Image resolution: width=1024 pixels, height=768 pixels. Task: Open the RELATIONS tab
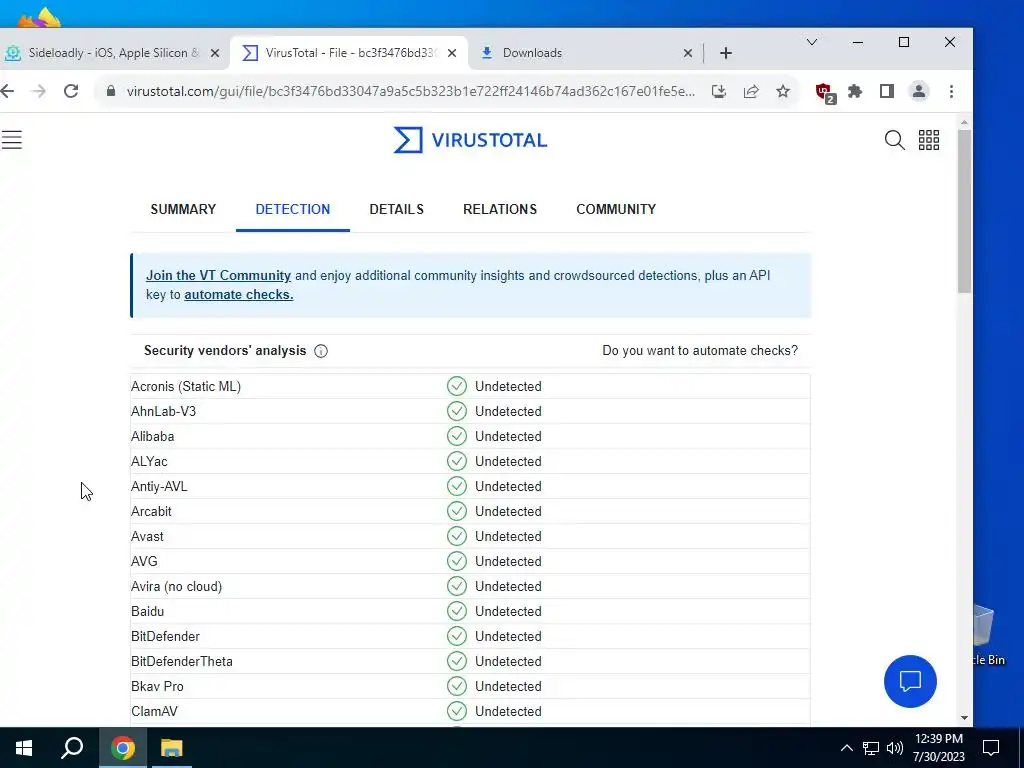click(500, 209)
